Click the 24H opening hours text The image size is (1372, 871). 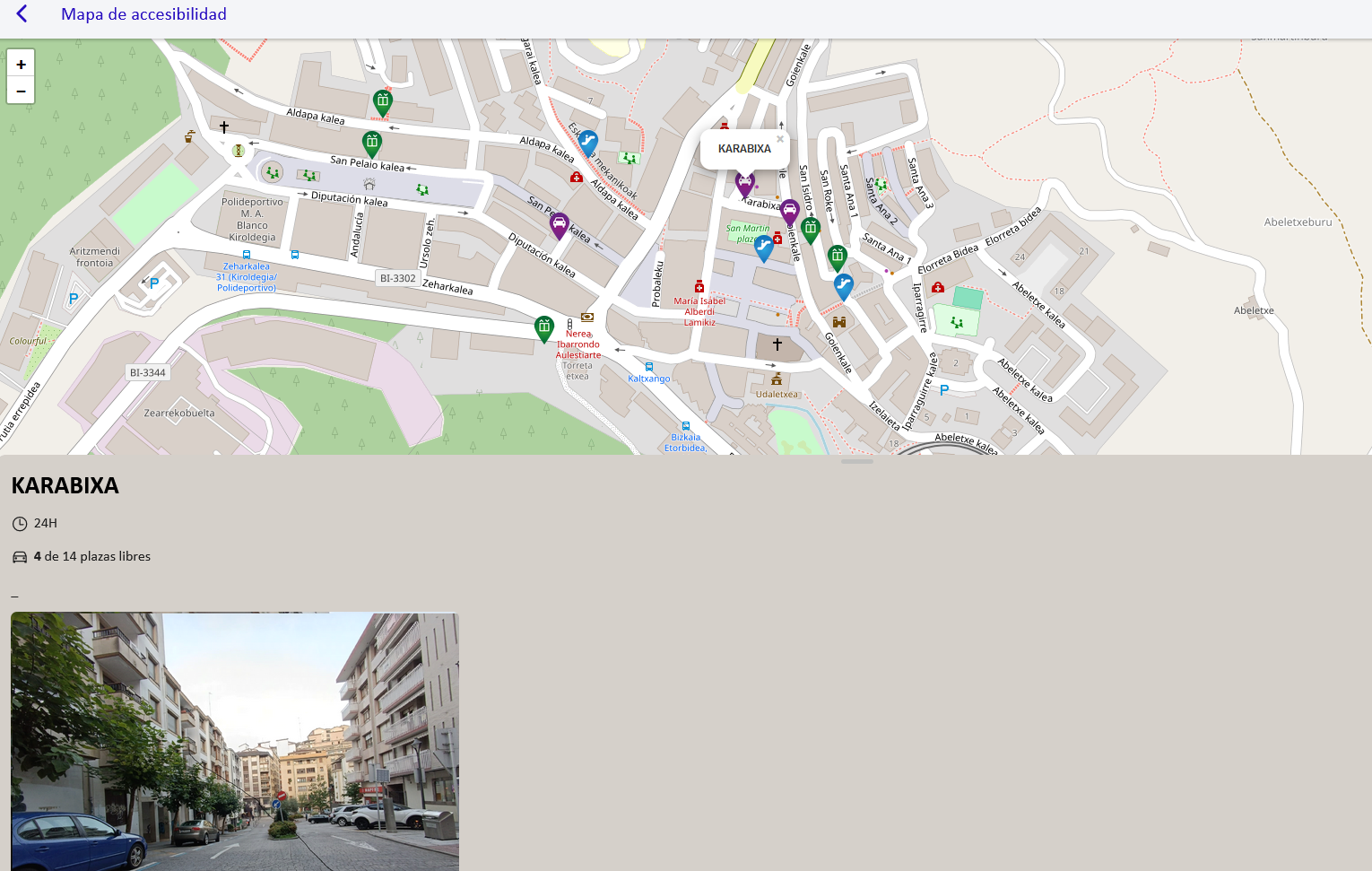46,523
